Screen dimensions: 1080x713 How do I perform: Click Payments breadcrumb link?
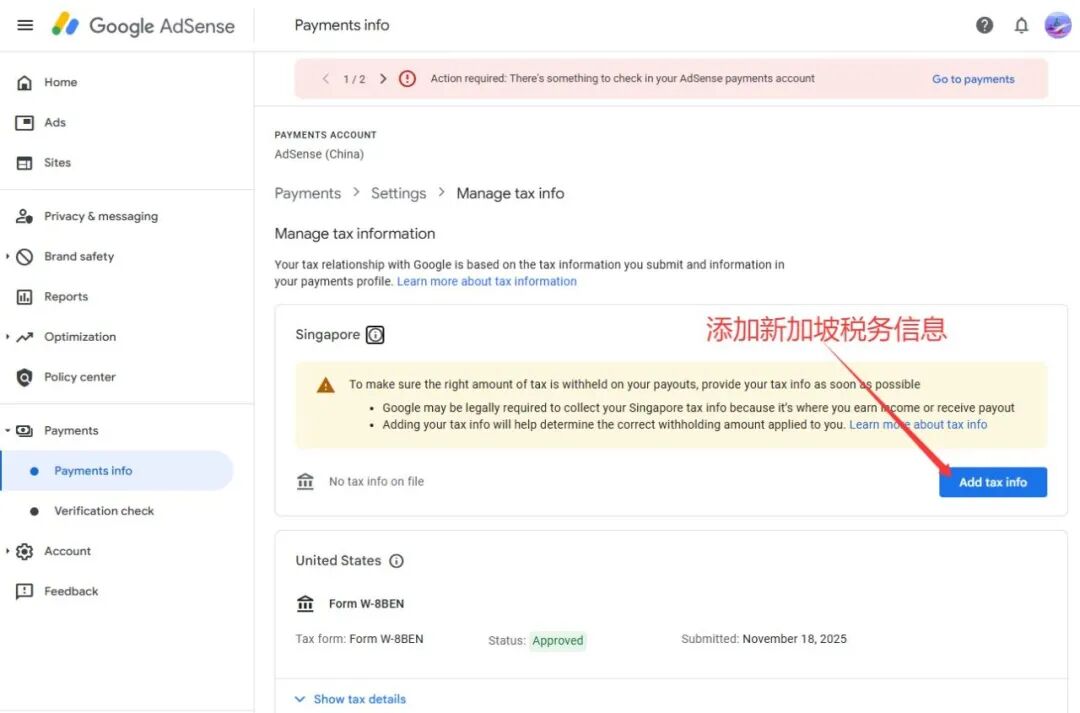308,194
